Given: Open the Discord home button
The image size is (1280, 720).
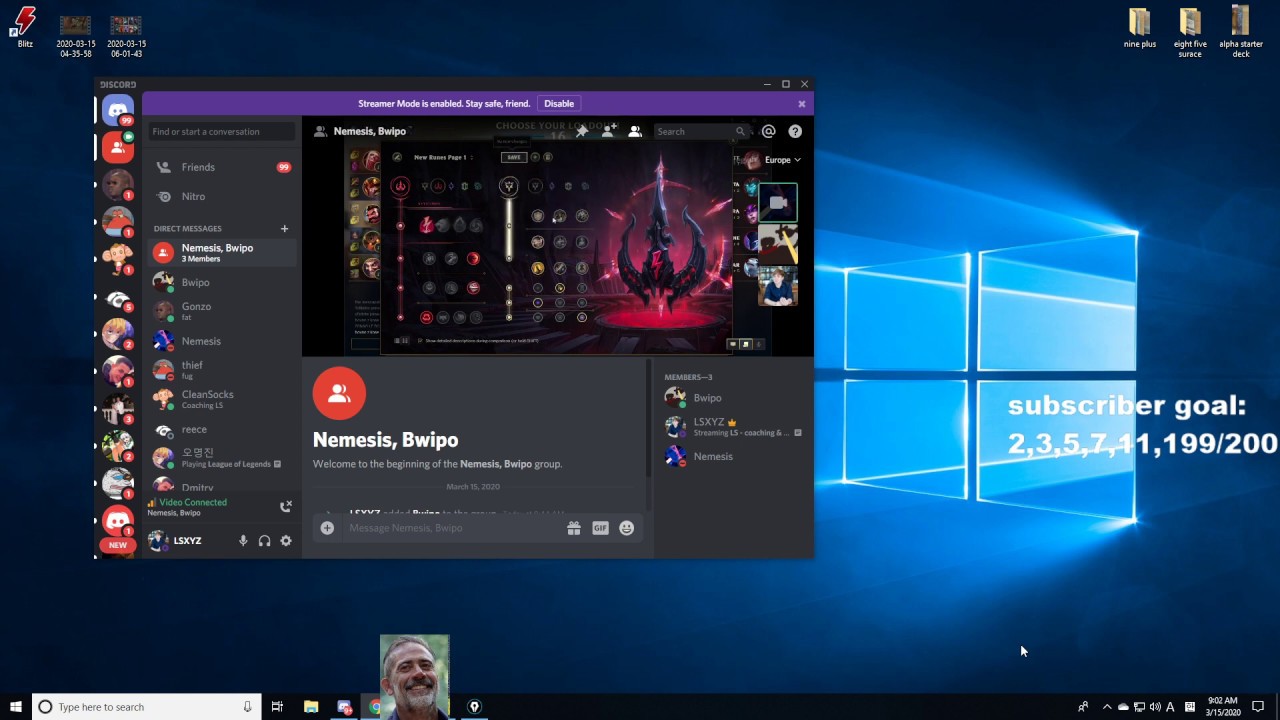Looking at the screenshot, I should click(x=118, y=110).
